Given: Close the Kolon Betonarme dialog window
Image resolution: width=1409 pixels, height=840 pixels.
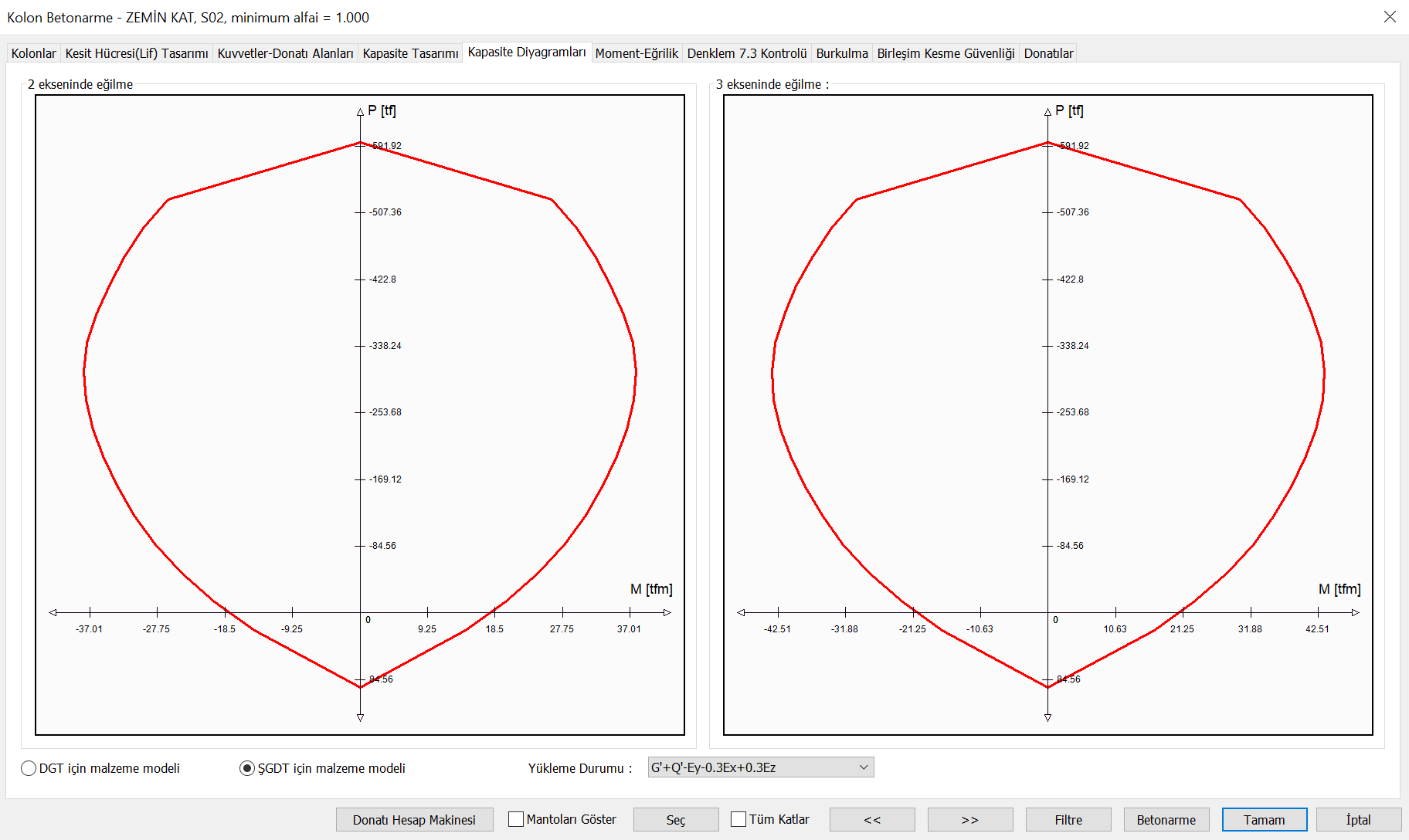Looking at the screenshot, I should click(x=1389, y=17).
